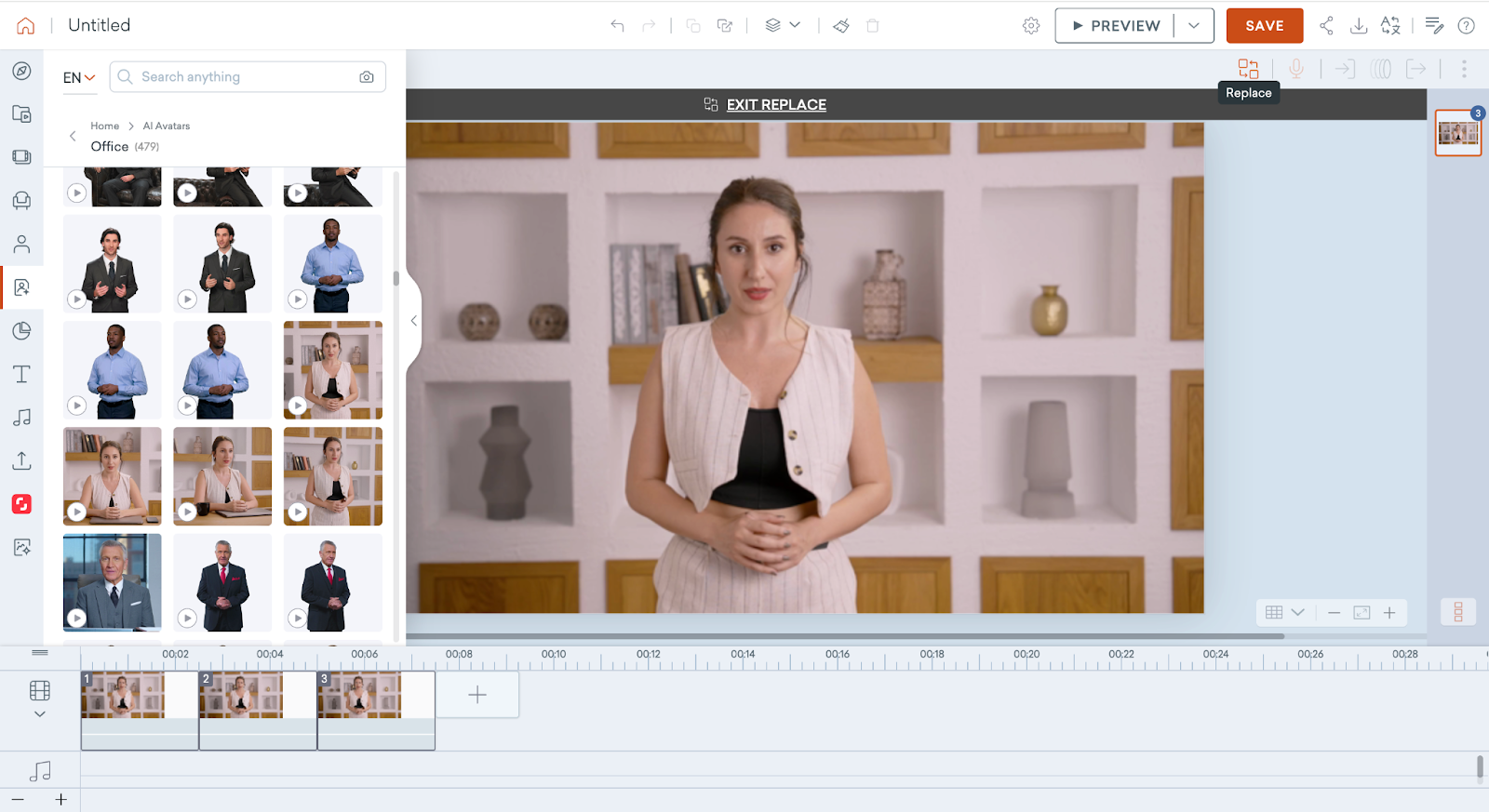This screenshot has height=812, width=1489.
Task: Click the share icon beside Save
Action: pos(1326,26)
